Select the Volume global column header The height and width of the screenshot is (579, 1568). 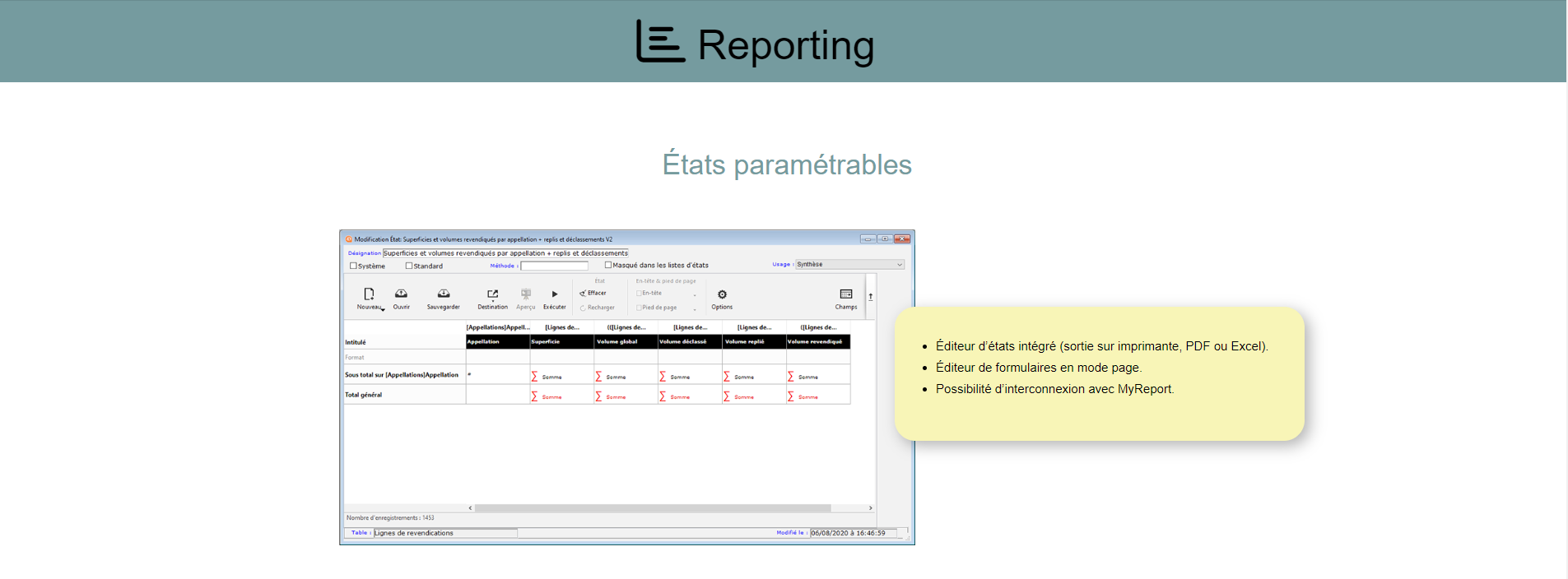click(626, 341)
